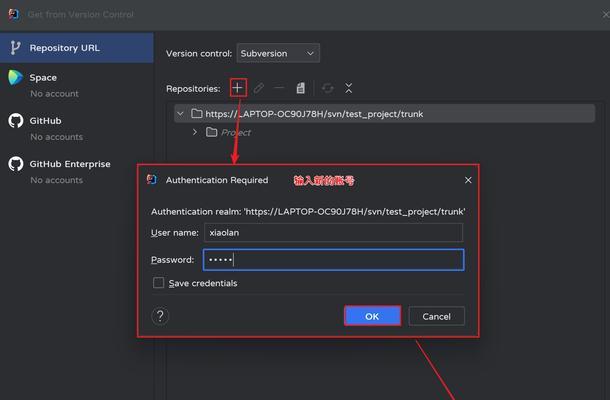Click the Password field
This screenshot has height=400, width=610.
click(x=333, y=260)
